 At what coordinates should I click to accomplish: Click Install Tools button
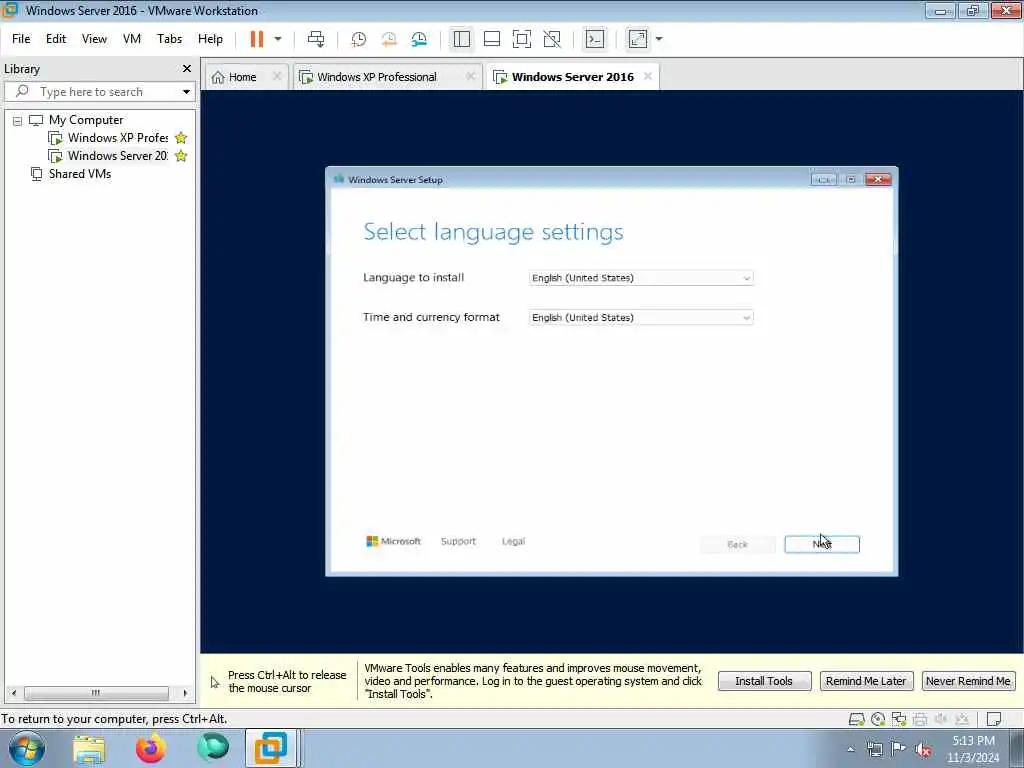click(x=764, y=681)
